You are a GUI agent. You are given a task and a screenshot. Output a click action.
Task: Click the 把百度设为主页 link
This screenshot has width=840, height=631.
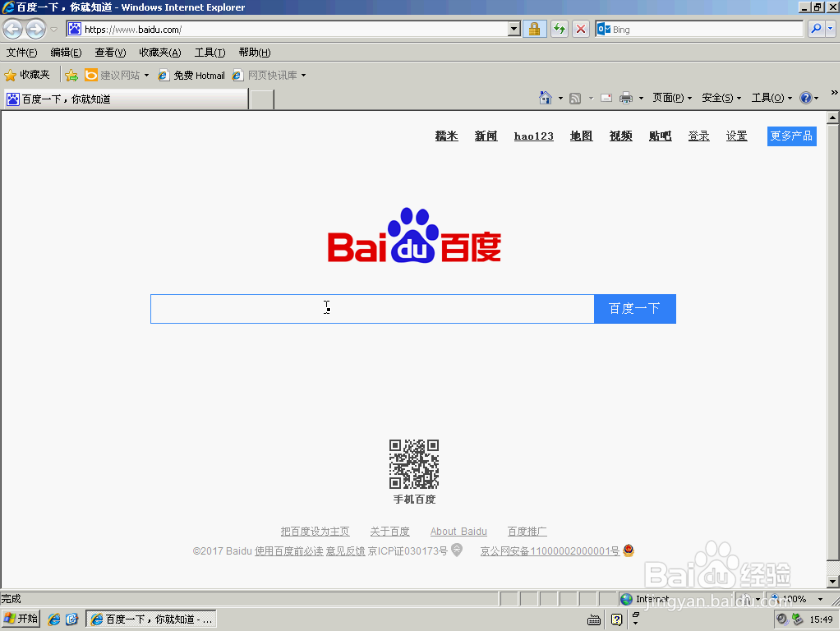click(315, 531)
